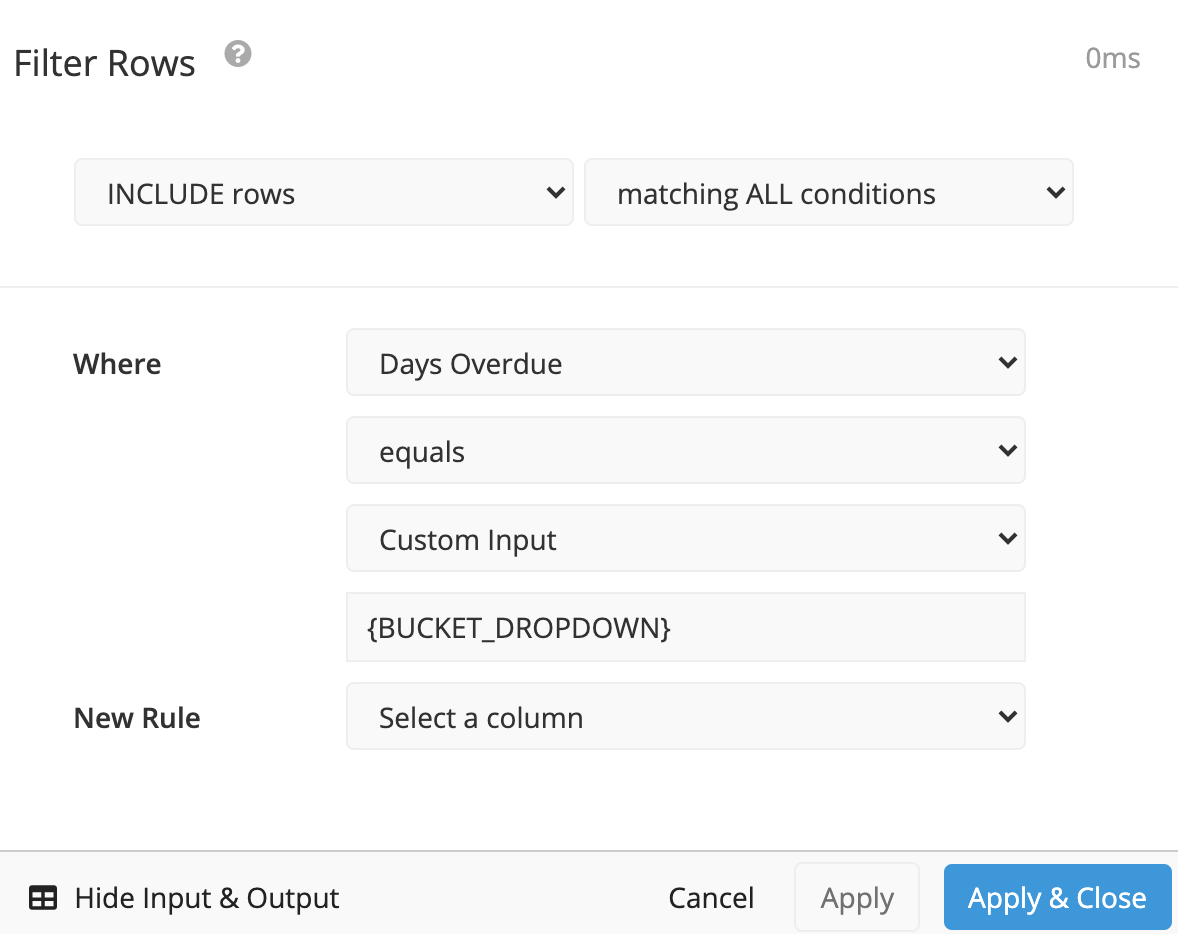The height and width of the screenshot is (934, 1178).
Task: Click the Where label
Action: (x=117, y=364)
